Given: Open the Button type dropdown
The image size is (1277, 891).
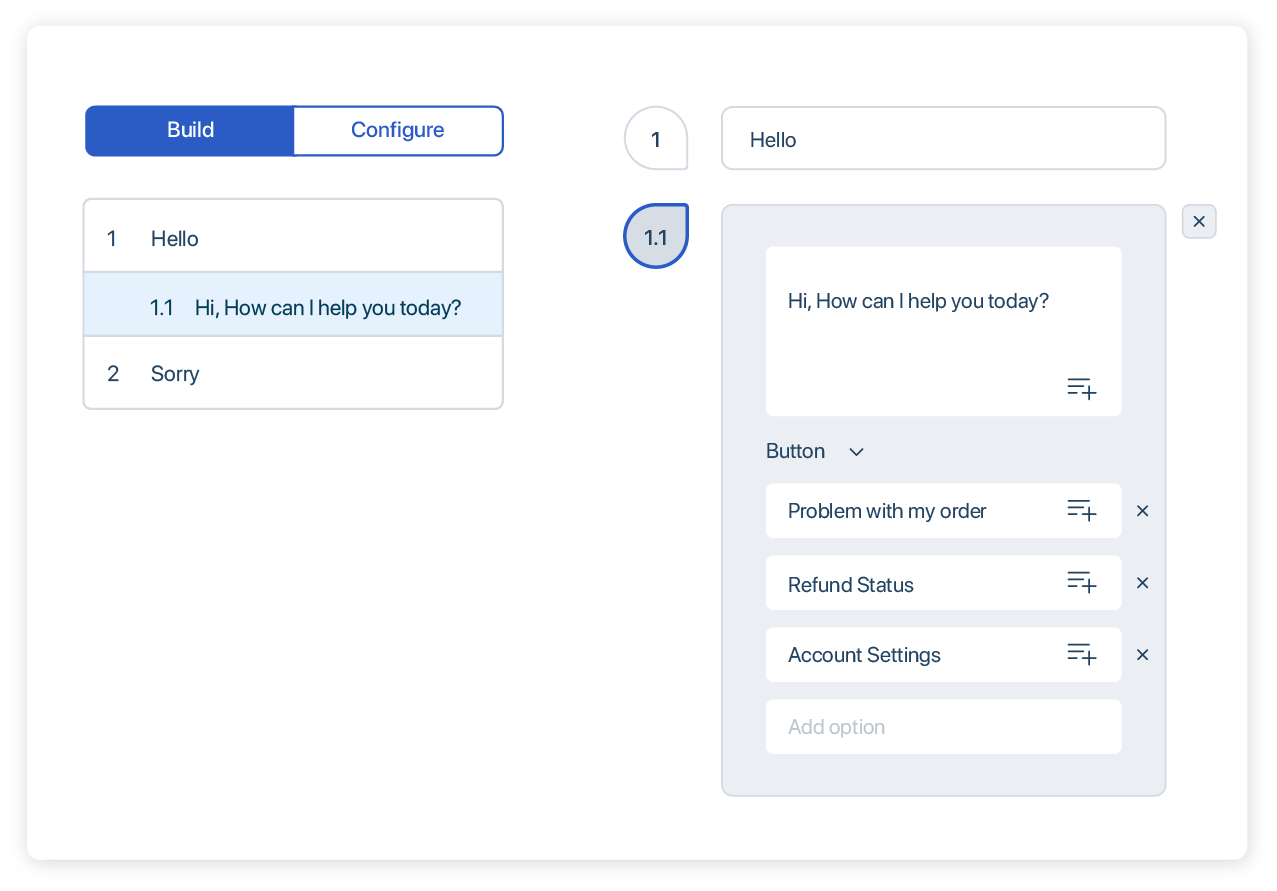Looking at the screenshot, I should (x=815, y=451).
